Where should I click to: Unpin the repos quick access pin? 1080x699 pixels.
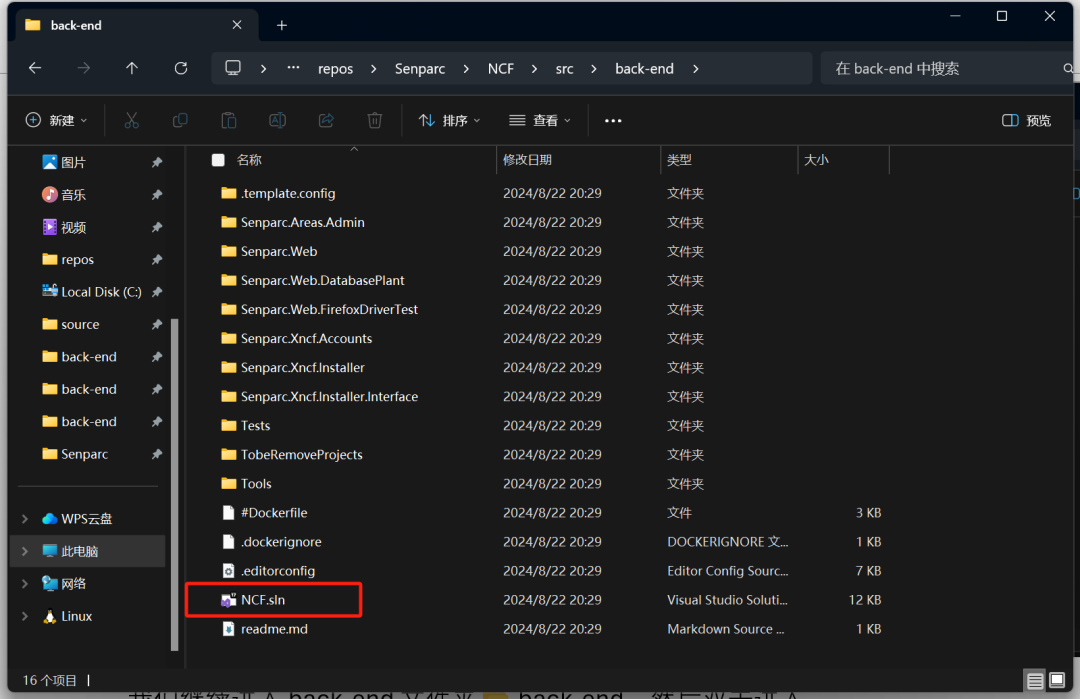coord(157,260)
